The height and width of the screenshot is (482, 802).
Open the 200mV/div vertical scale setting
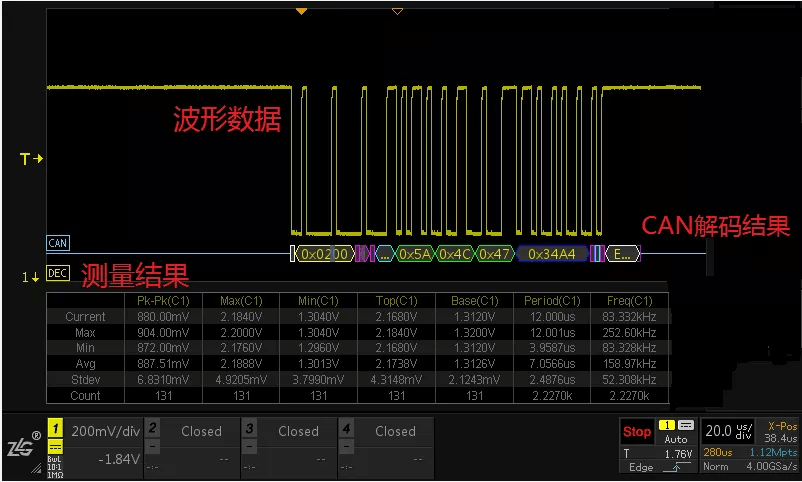[x=104, y=431]
